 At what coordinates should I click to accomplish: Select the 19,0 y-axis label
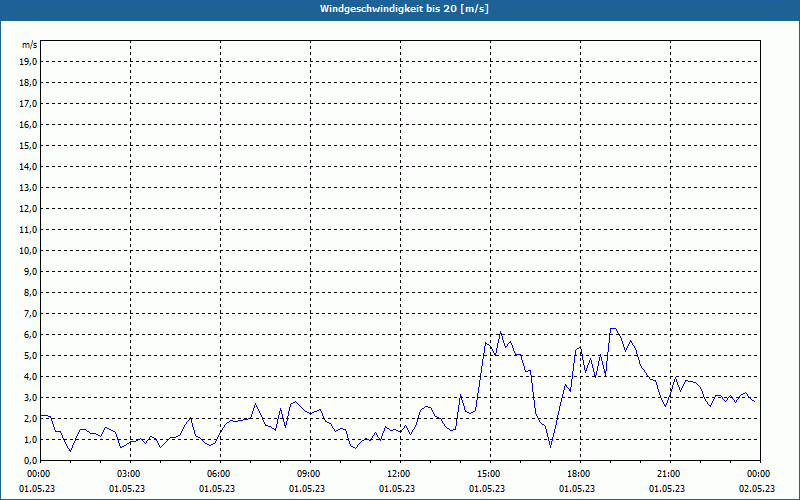coord(28,62)
